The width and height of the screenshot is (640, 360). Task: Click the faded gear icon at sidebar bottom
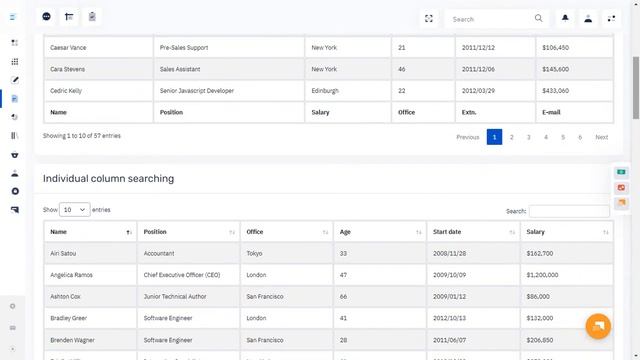13,306
